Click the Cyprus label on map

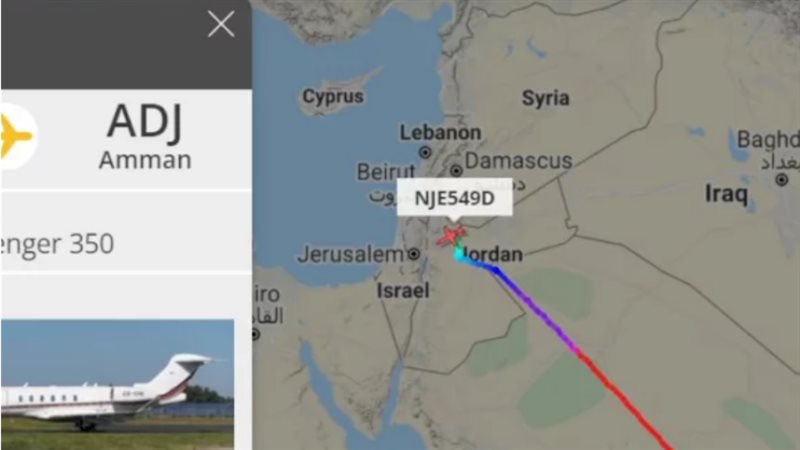(x=333, y=96)
